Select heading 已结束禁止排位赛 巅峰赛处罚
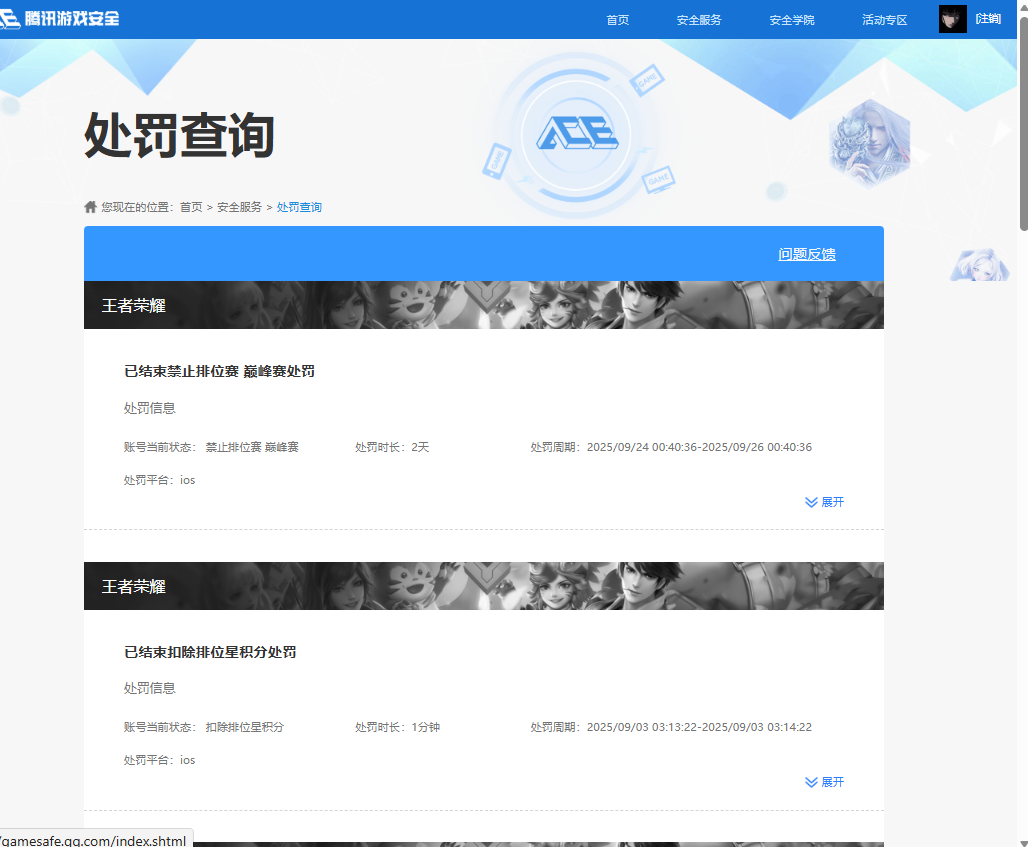 pyautogui.click(x=219, y=371)
